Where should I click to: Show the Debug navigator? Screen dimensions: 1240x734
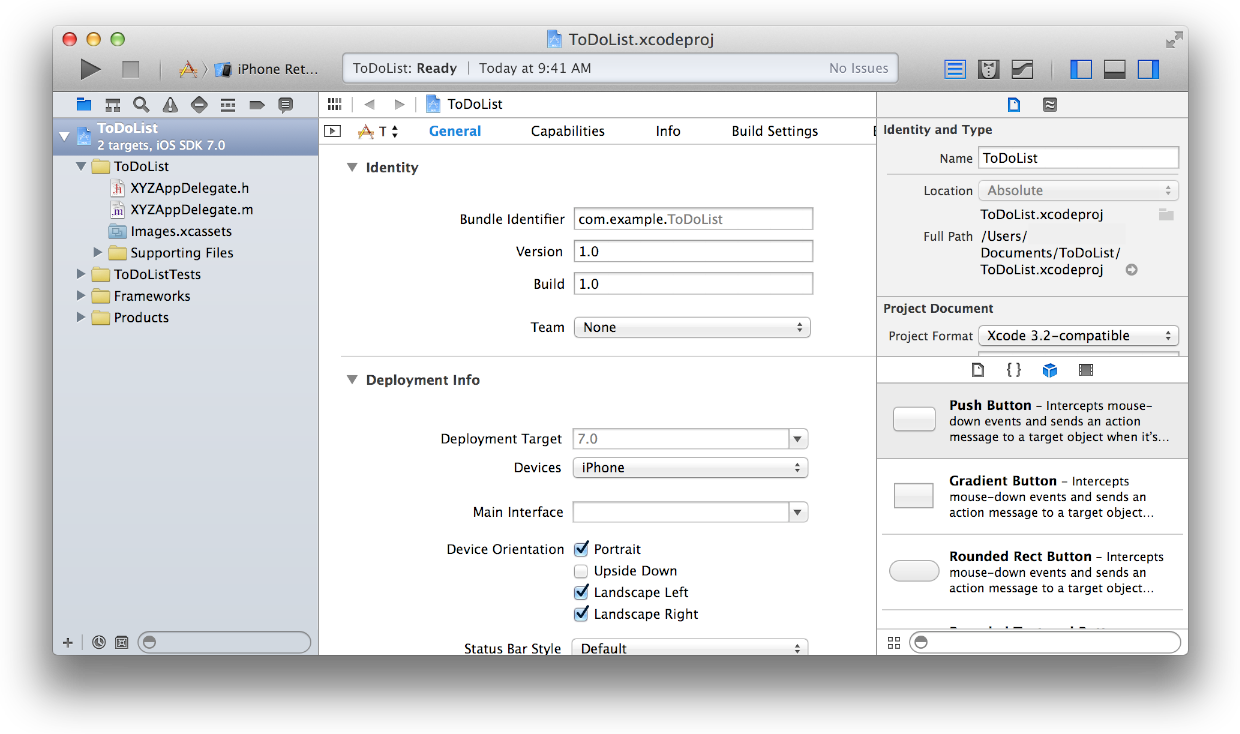point(228,104)
